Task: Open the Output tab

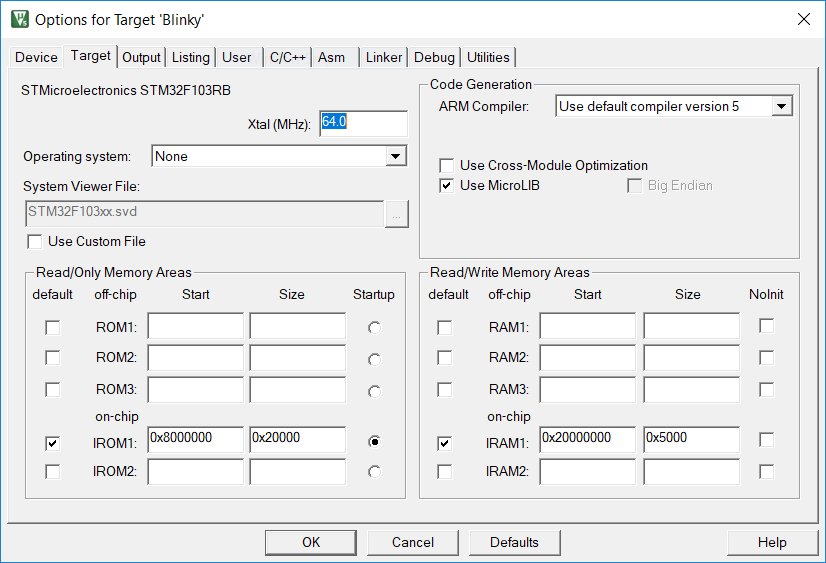Action: (x=141, y=57)
